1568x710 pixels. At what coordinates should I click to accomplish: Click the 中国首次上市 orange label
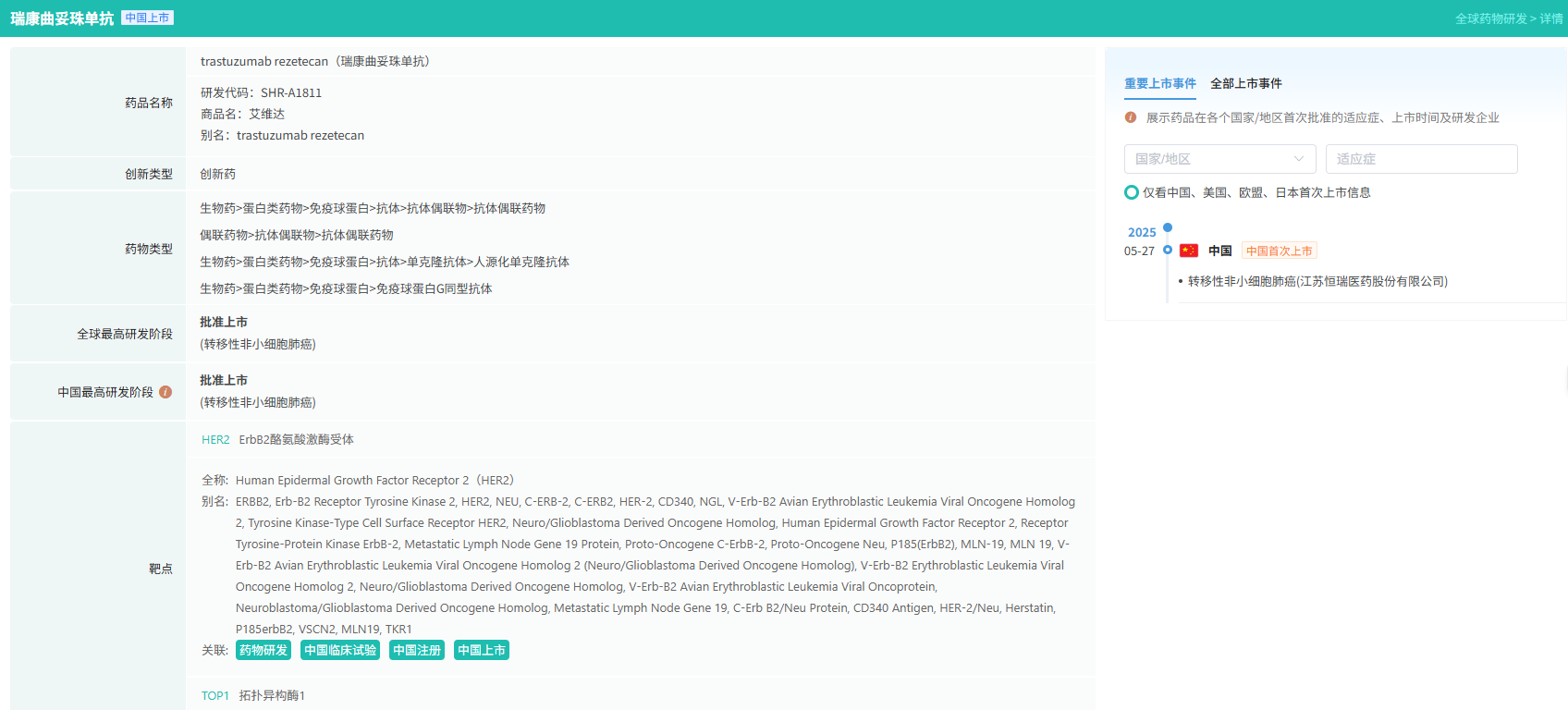tap(1279, 251)
